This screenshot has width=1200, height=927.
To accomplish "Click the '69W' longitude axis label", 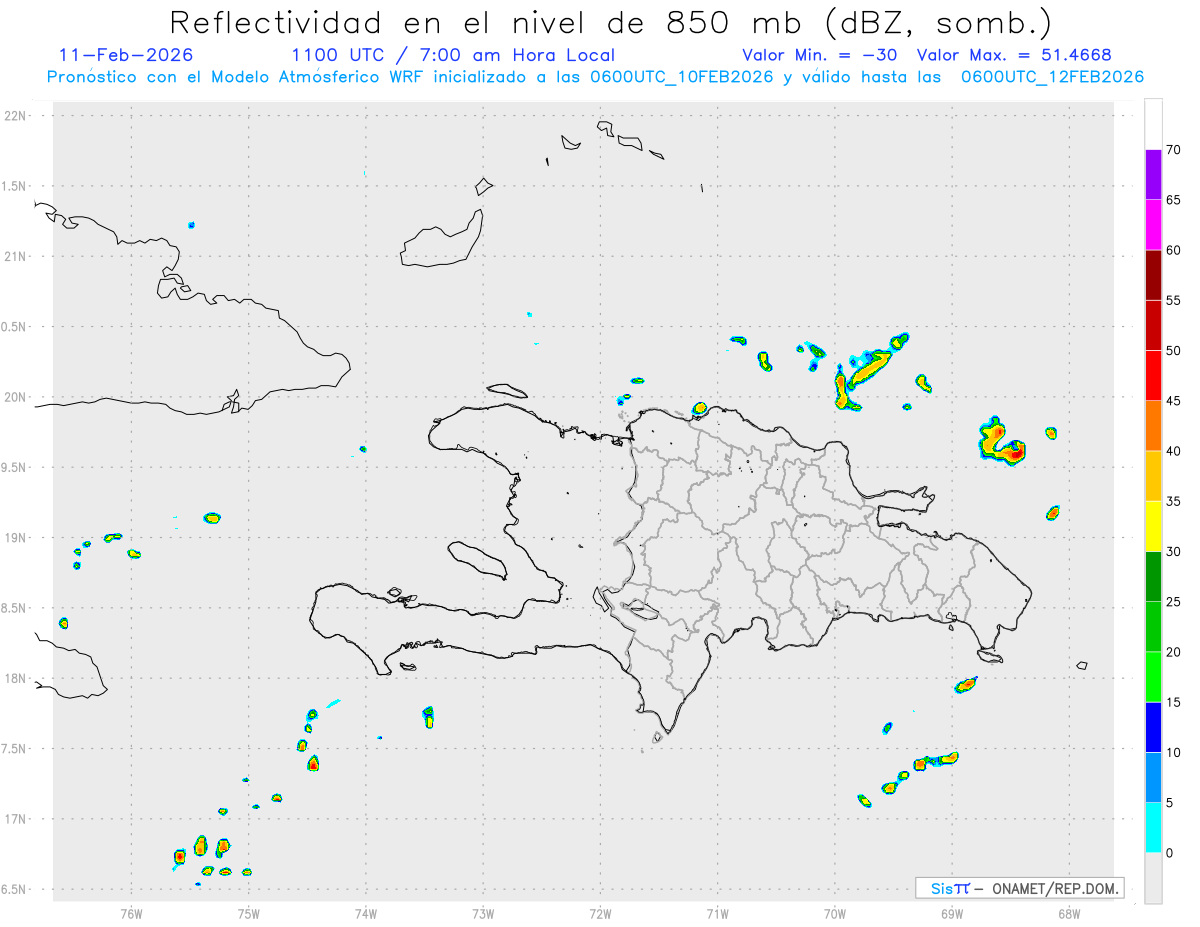I will coord(952,913).
